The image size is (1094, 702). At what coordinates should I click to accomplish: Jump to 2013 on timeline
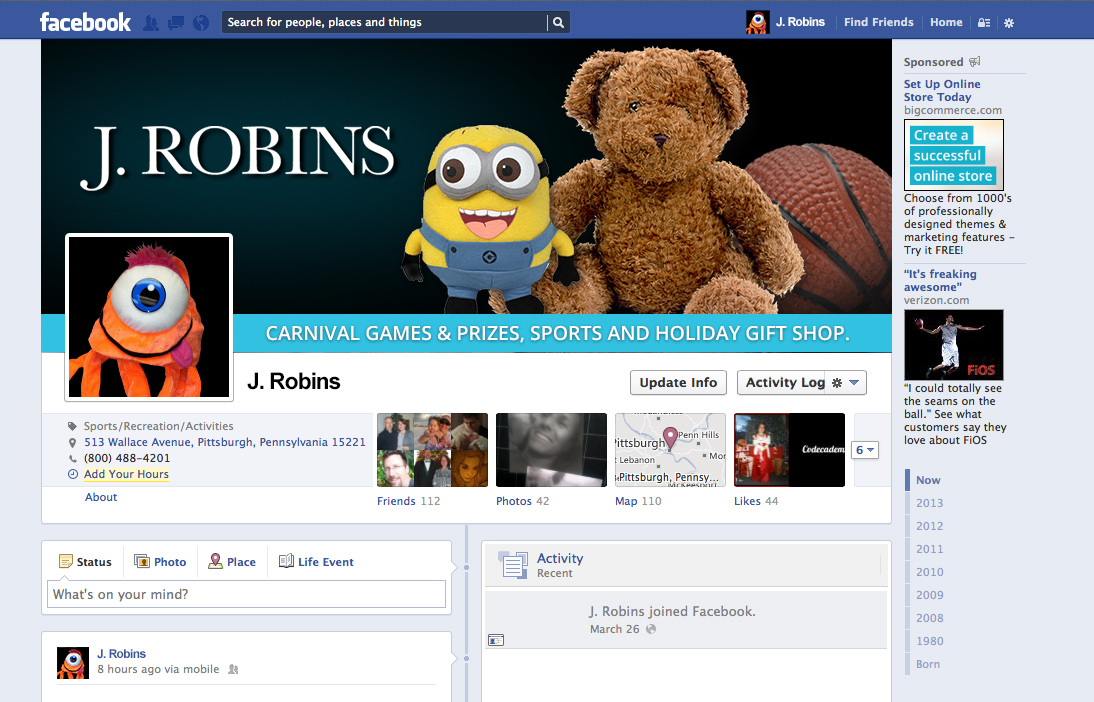[x=929, y=503]
